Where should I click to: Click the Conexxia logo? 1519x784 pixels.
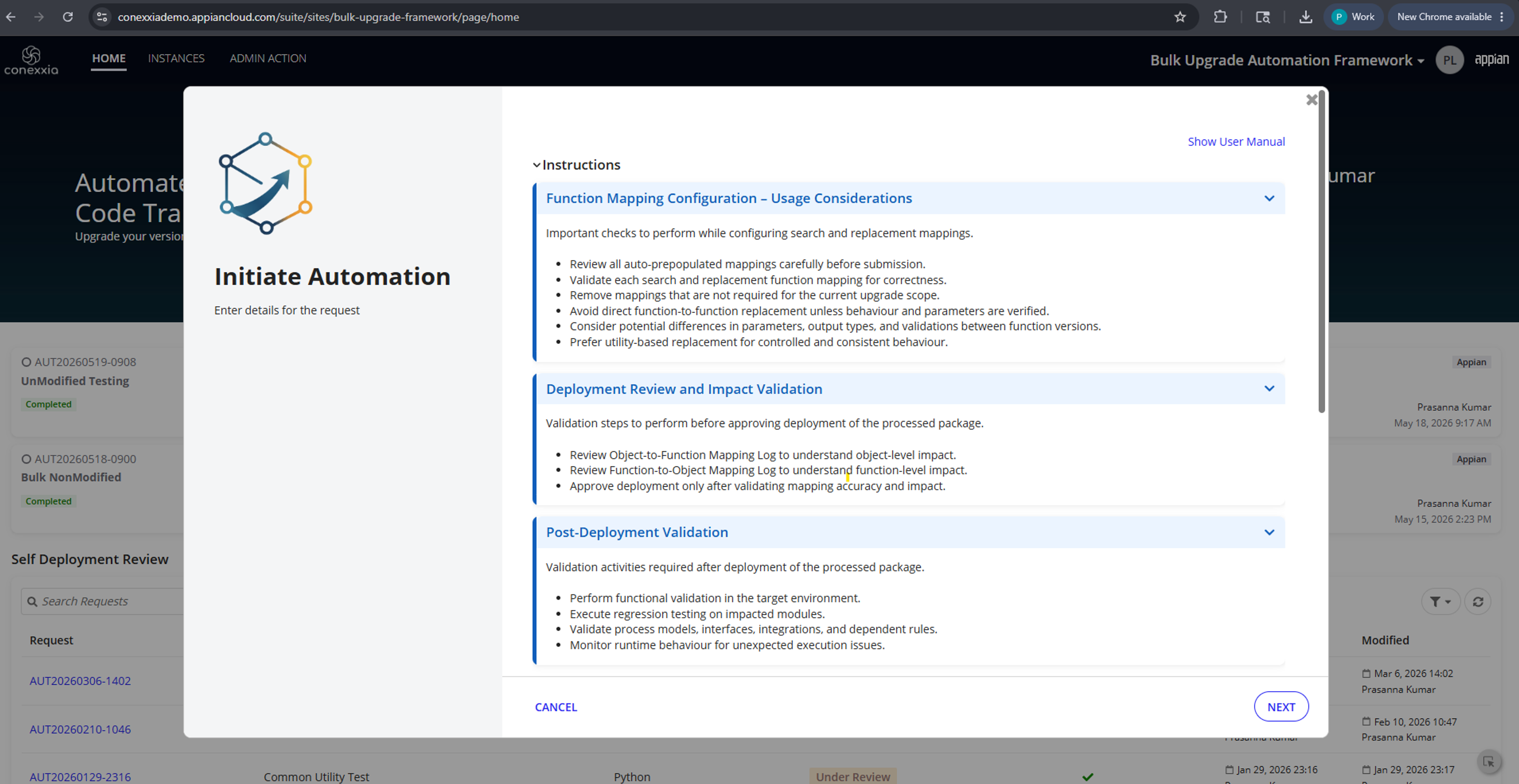pyautogui.click(x=31, y=60)
